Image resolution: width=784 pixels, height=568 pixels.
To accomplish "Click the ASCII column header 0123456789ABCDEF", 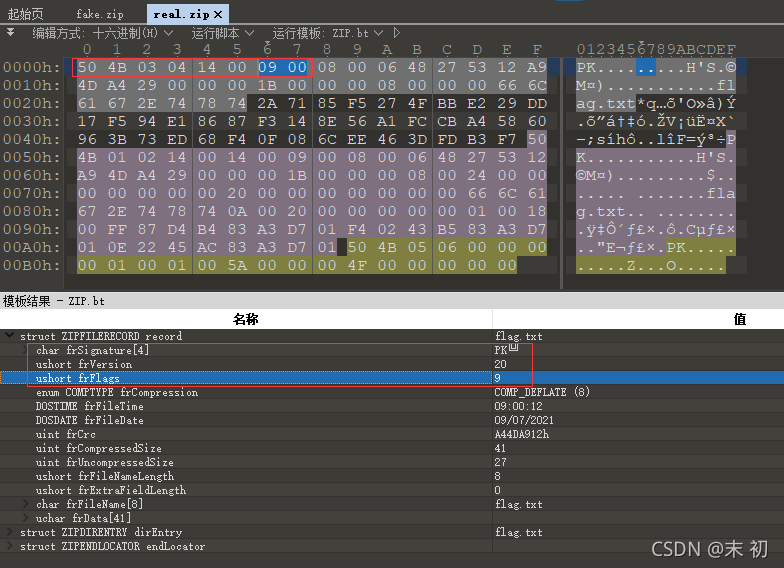I will click(x=656, y=49).
